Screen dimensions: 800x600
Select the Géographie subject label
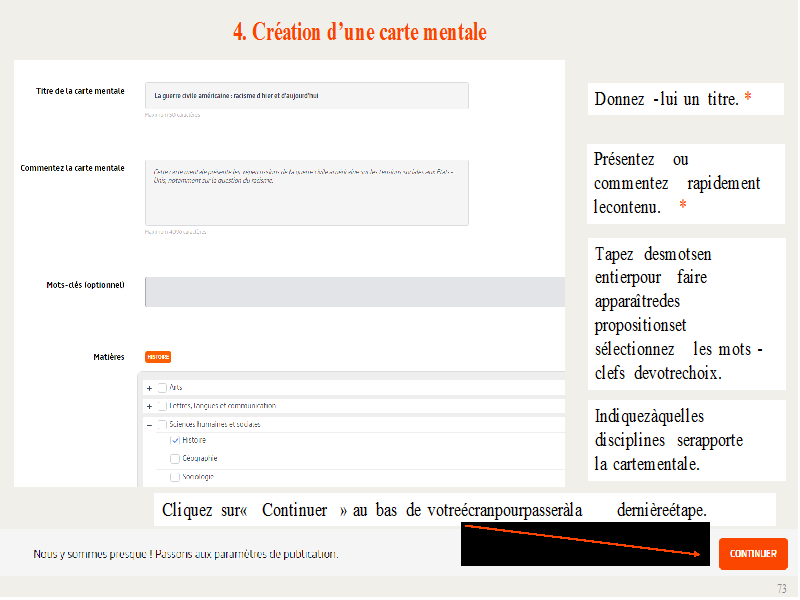click(x=200, y=459)
